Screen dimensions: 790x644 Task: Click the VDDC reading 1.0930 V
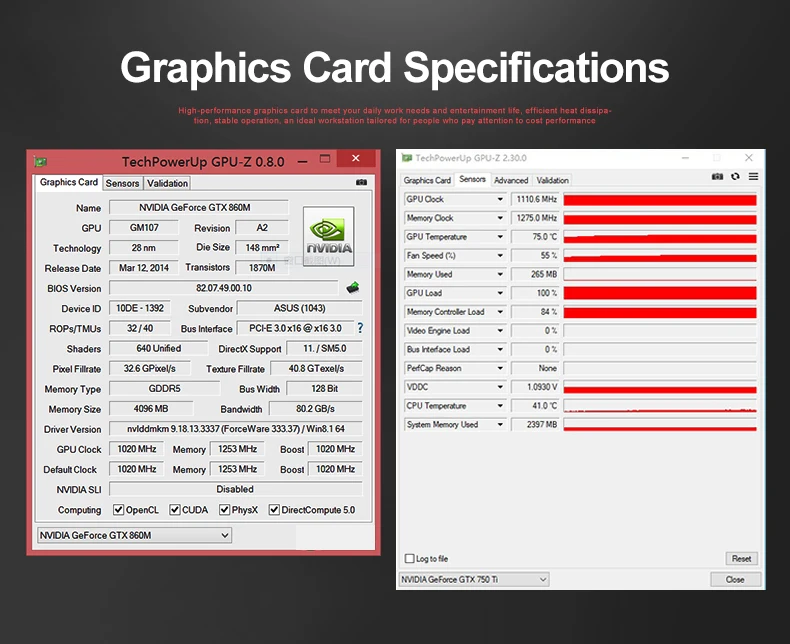tap(535, 387)
